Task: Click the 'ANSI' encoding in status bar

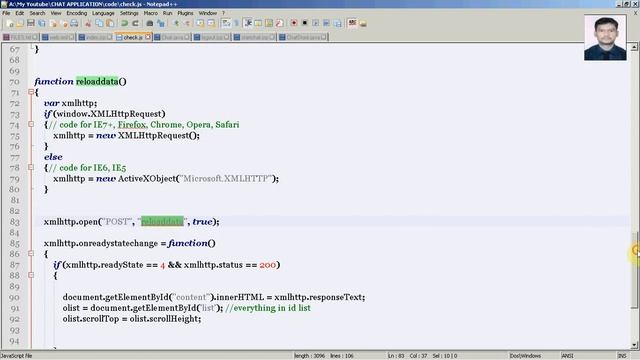Action: pos(567,356)
